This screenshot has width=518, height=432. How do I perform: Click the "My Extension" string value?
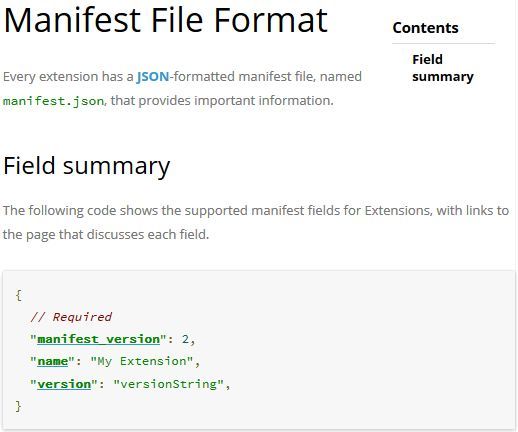pos(142,361)
